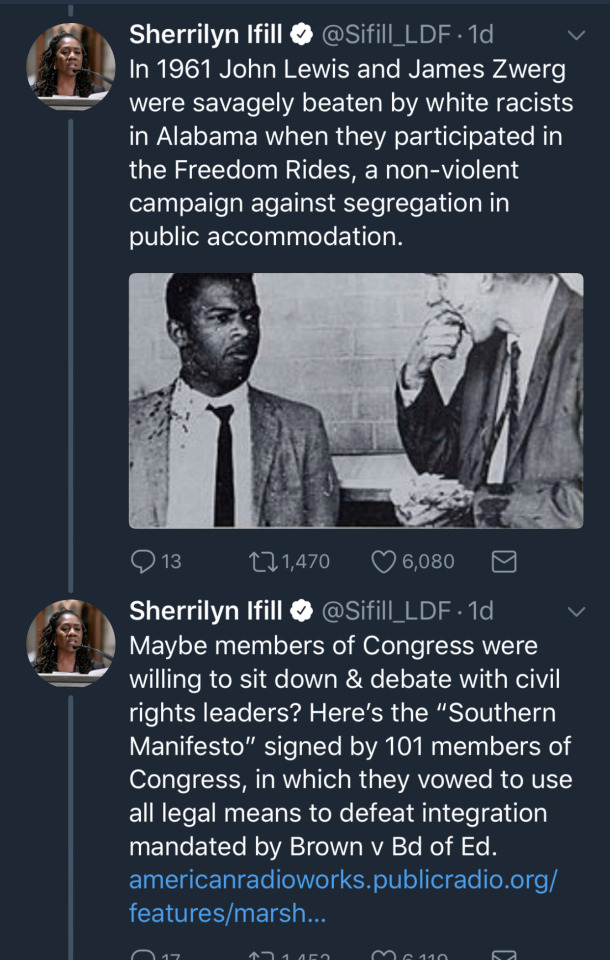
Task: Click the verified badge in the first tweet
Action: (x=301, y=35)
